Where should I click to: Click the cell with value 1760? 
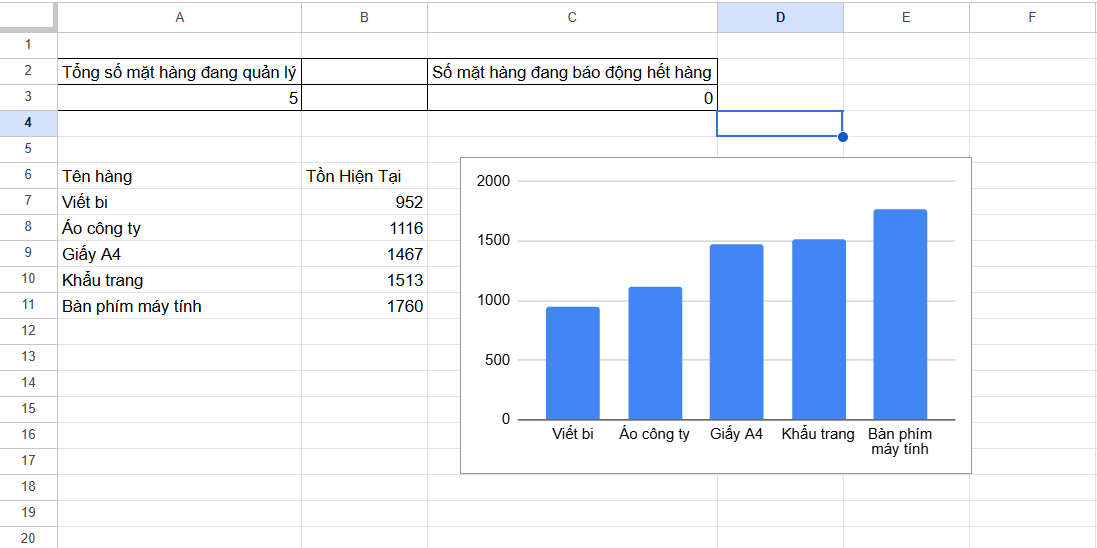(365, 306)
